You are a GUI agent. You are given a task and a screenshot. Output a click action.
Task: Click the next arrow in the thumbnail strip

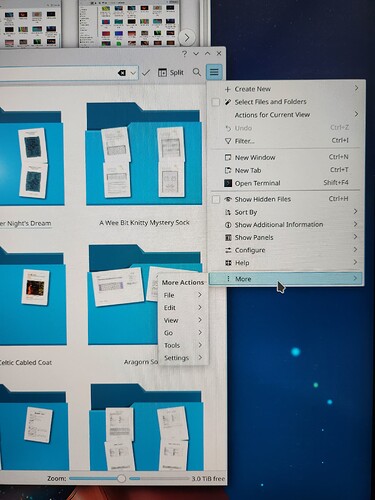click(187, 37)
